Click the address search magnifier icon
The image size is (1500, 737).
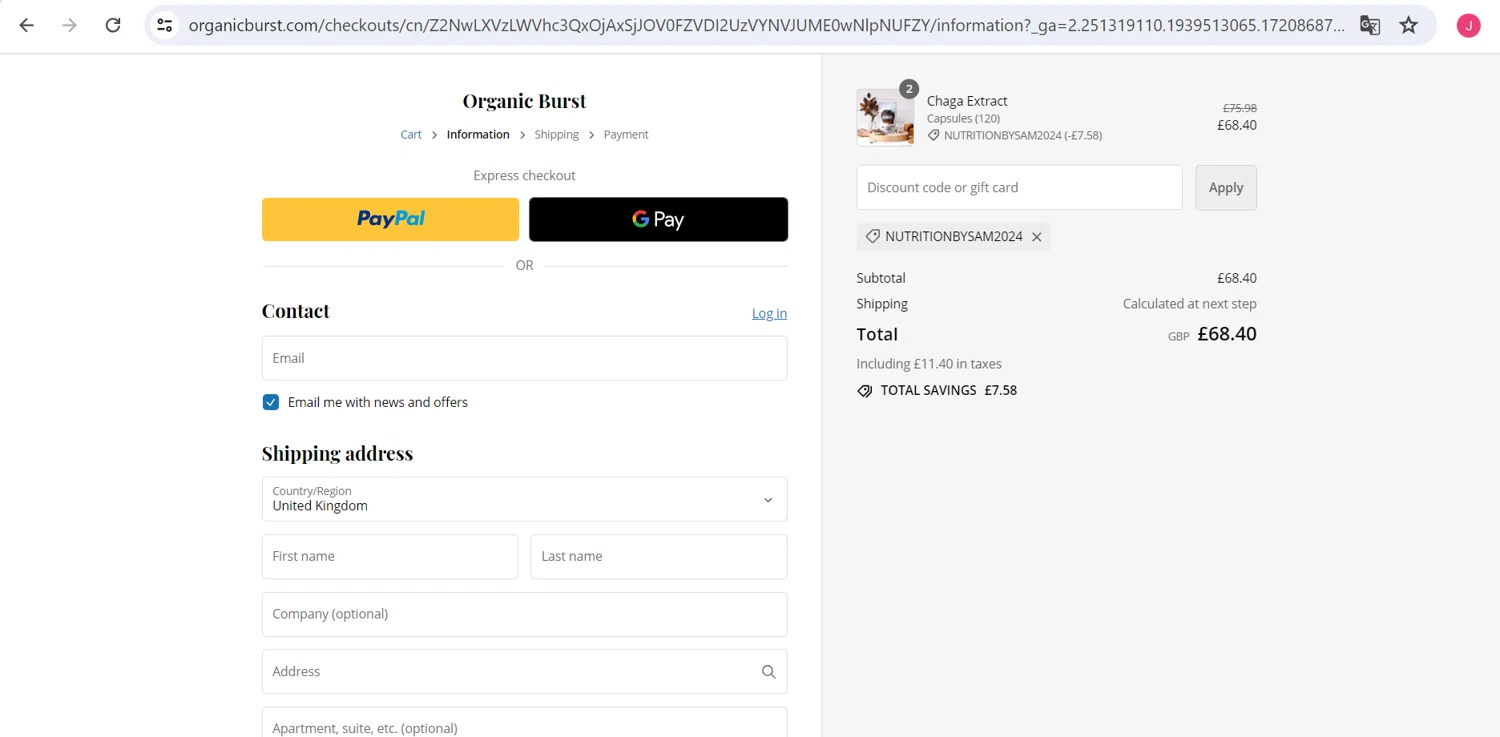pos(768,672)
